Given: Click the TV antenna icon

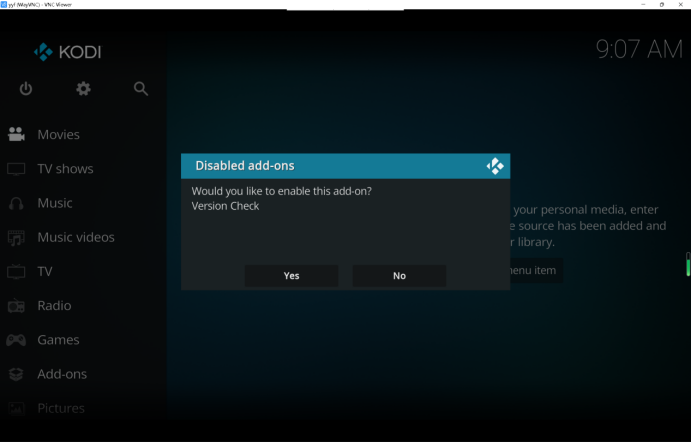Looking at the screenshot, I should pyautogui.click(x=16, y=271).
